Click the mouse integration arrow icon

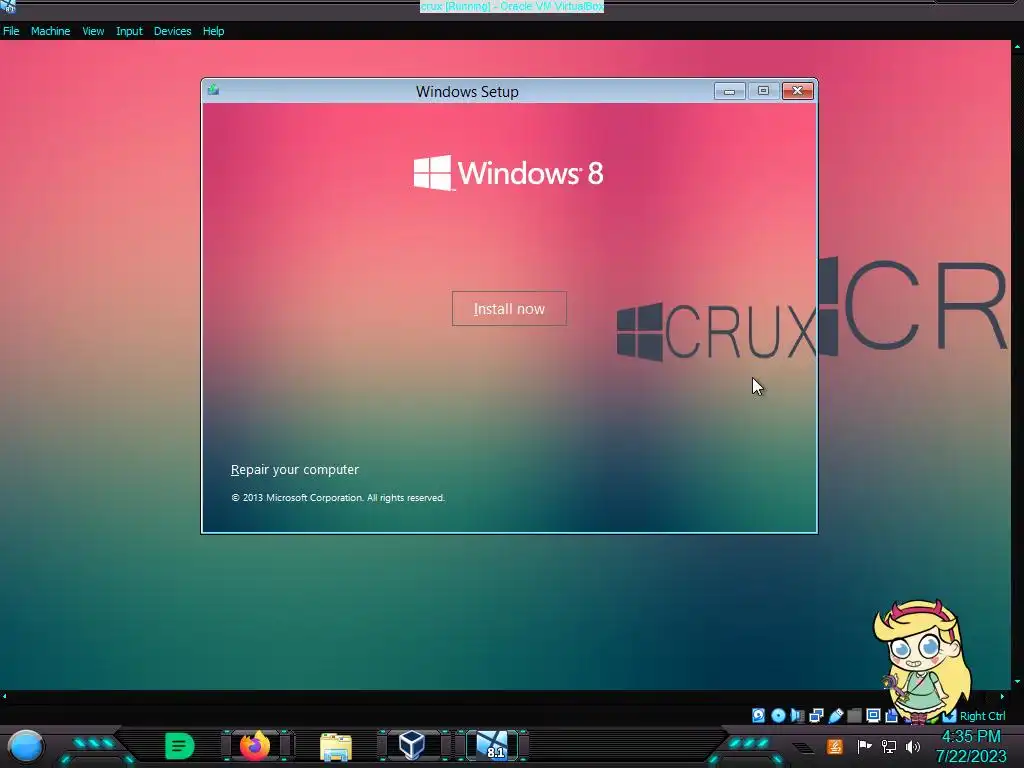[x=950, y=716]
